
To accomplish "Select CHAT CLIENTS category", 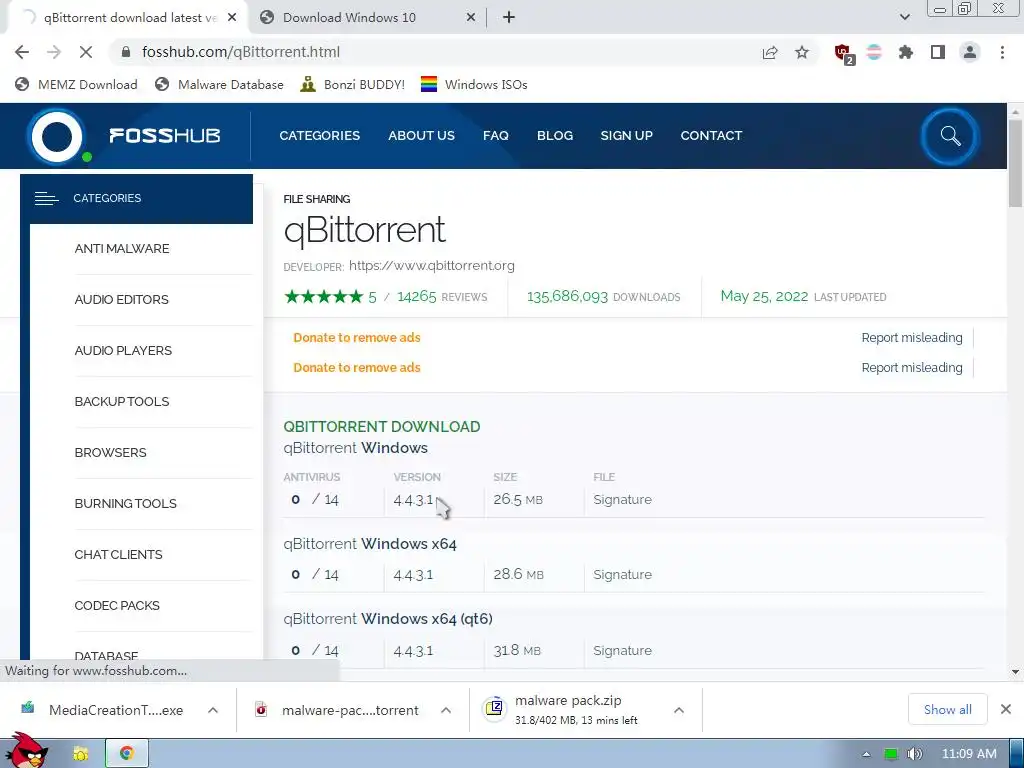I will [x=118, y=554].
